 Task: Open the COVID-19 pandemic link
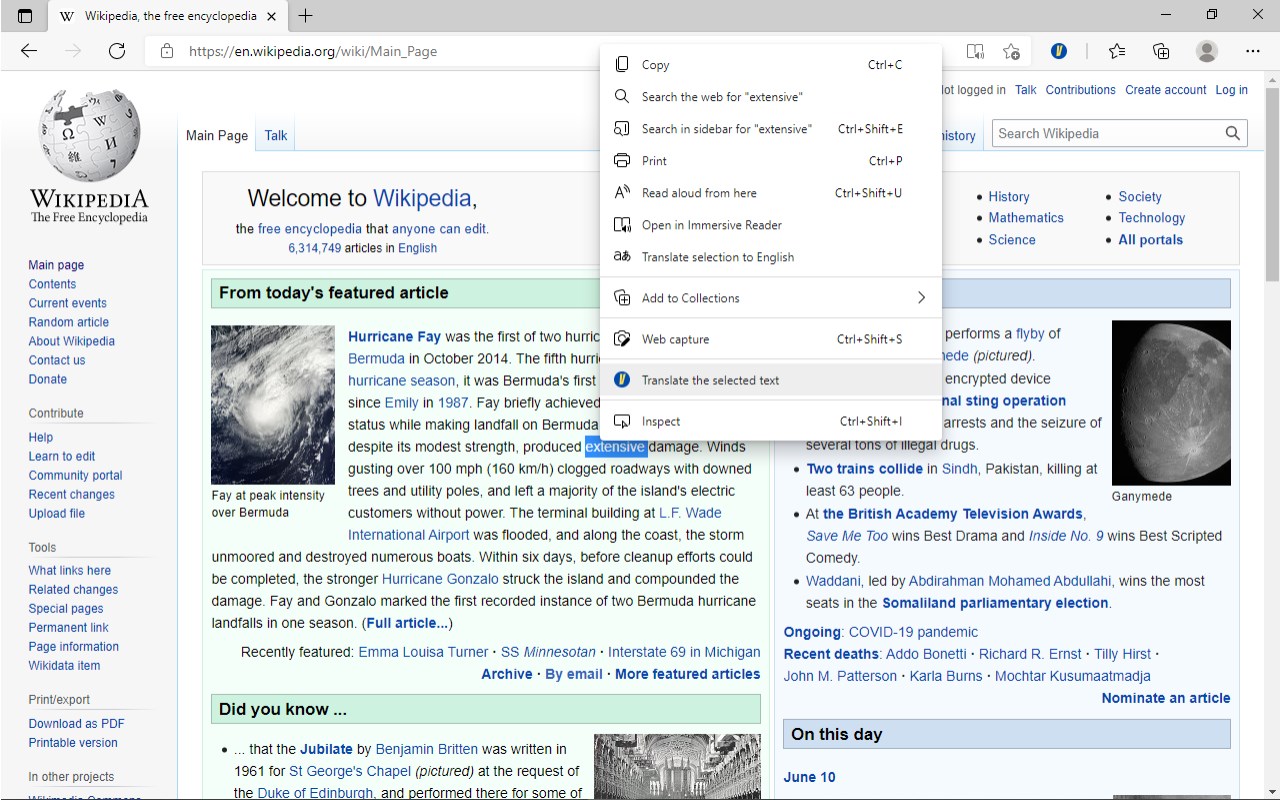tap(913, 632)
